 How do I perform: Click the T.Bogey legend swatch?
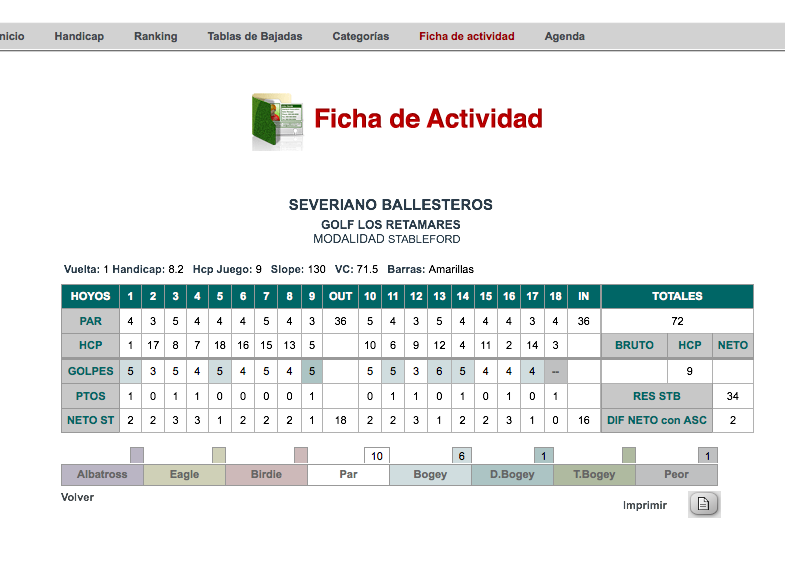[594, 474]
